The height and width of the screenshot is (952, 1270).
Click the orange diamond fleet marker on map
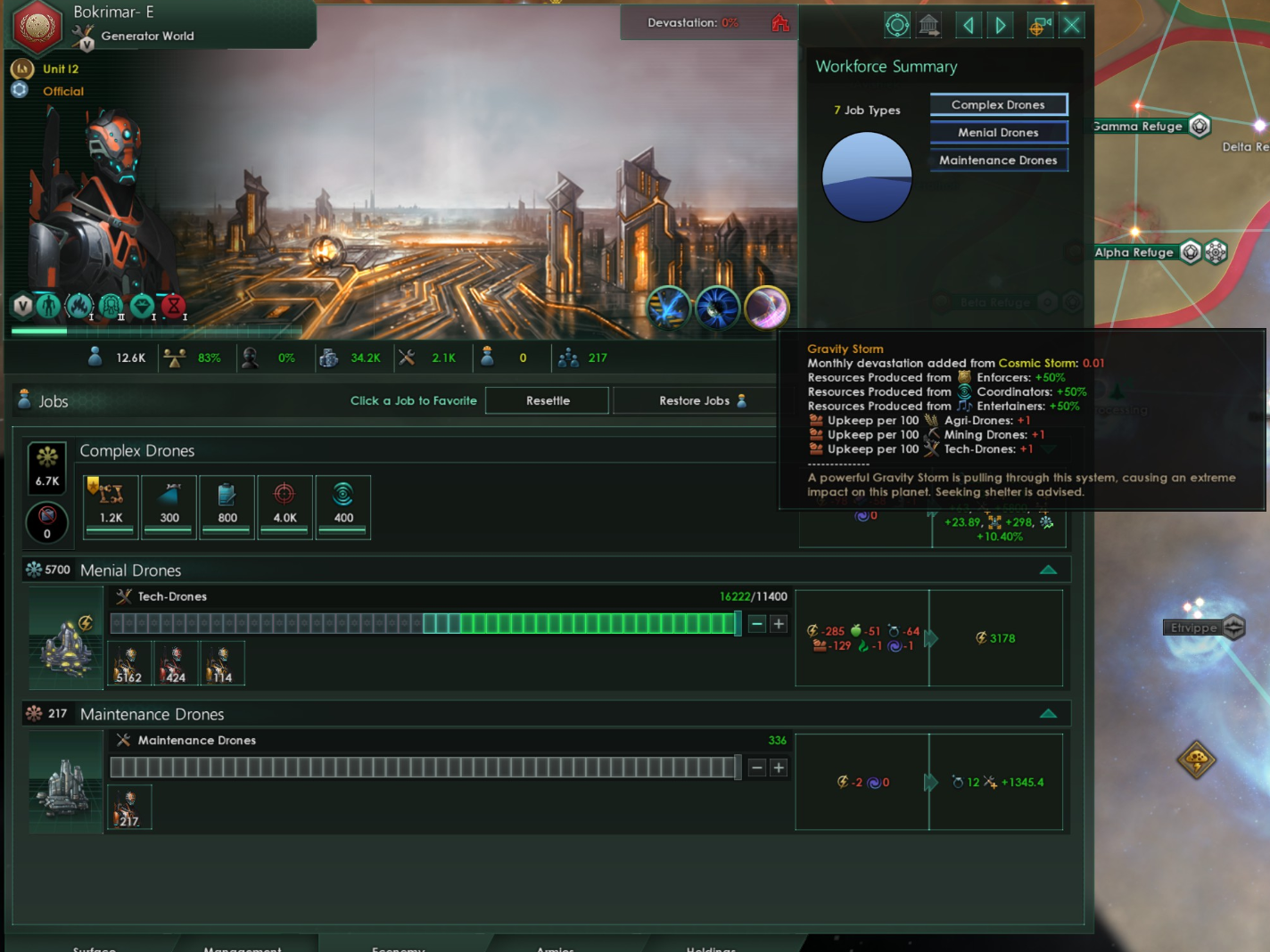coord(1197,760)
